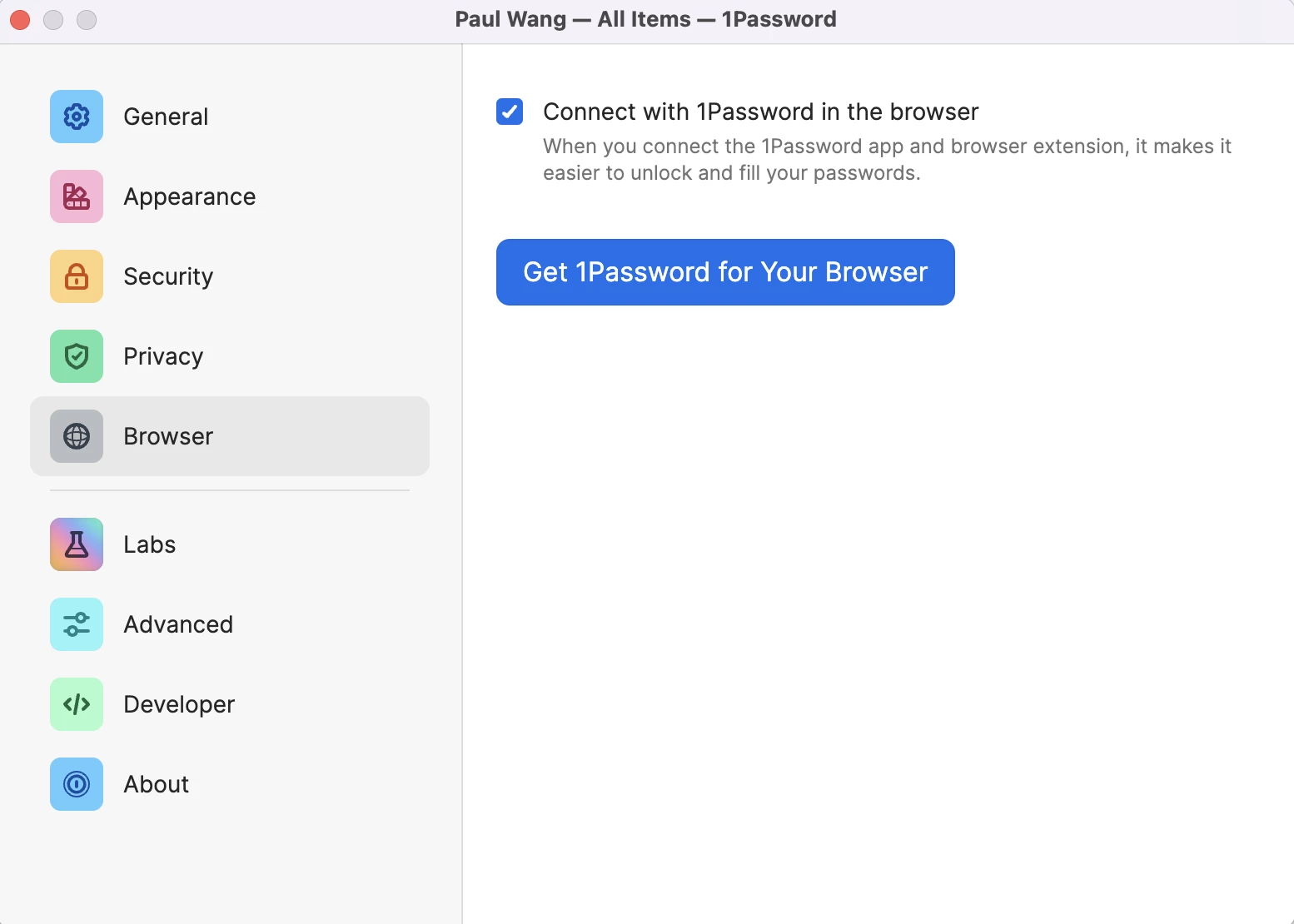
Task: Open Security via the lock icon
Action: pyautogui.click(x=77, y=276)
